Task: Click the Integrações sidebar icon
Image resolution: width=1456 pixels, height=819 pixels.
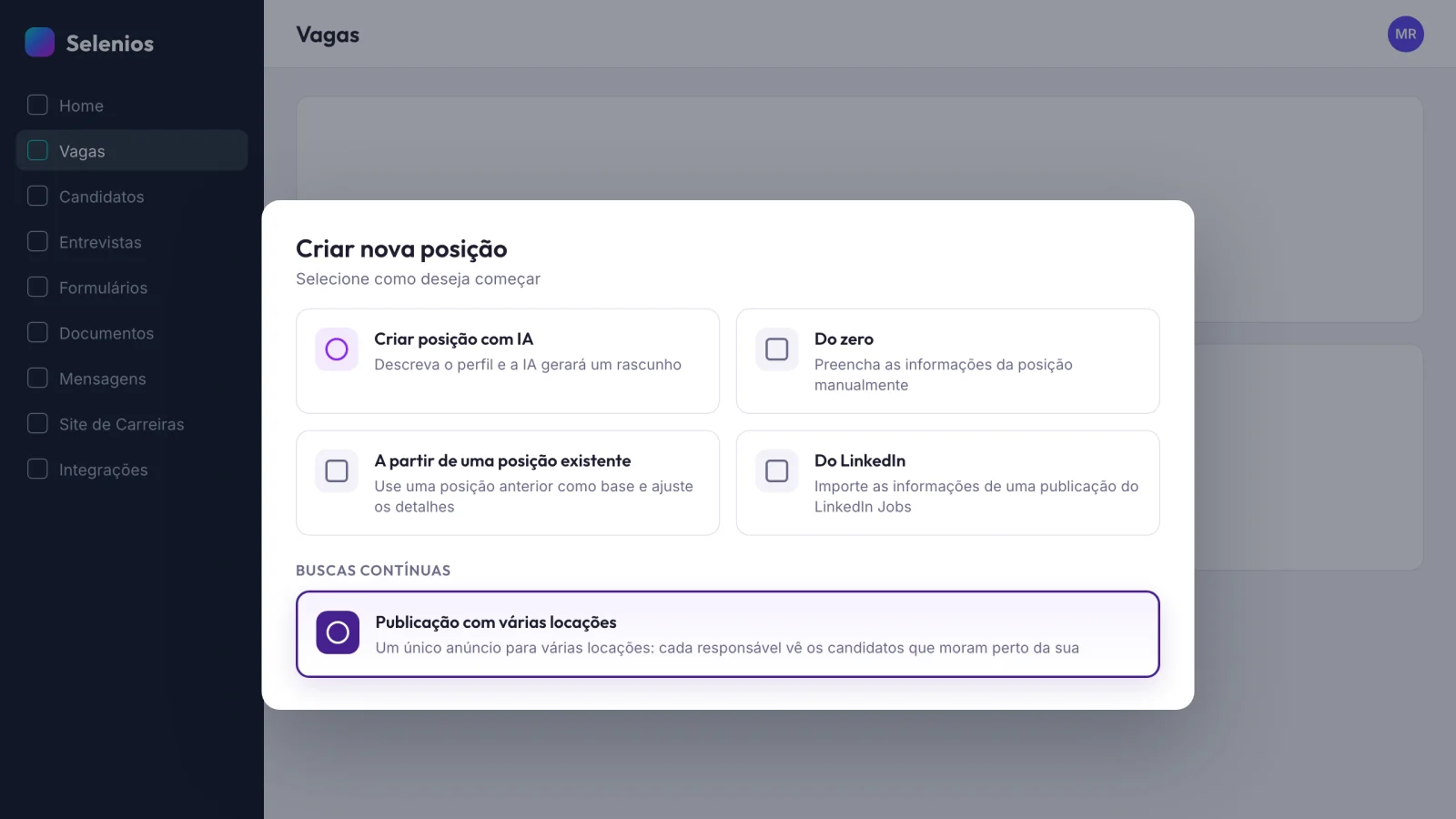Action: click(x=37, y=469)
